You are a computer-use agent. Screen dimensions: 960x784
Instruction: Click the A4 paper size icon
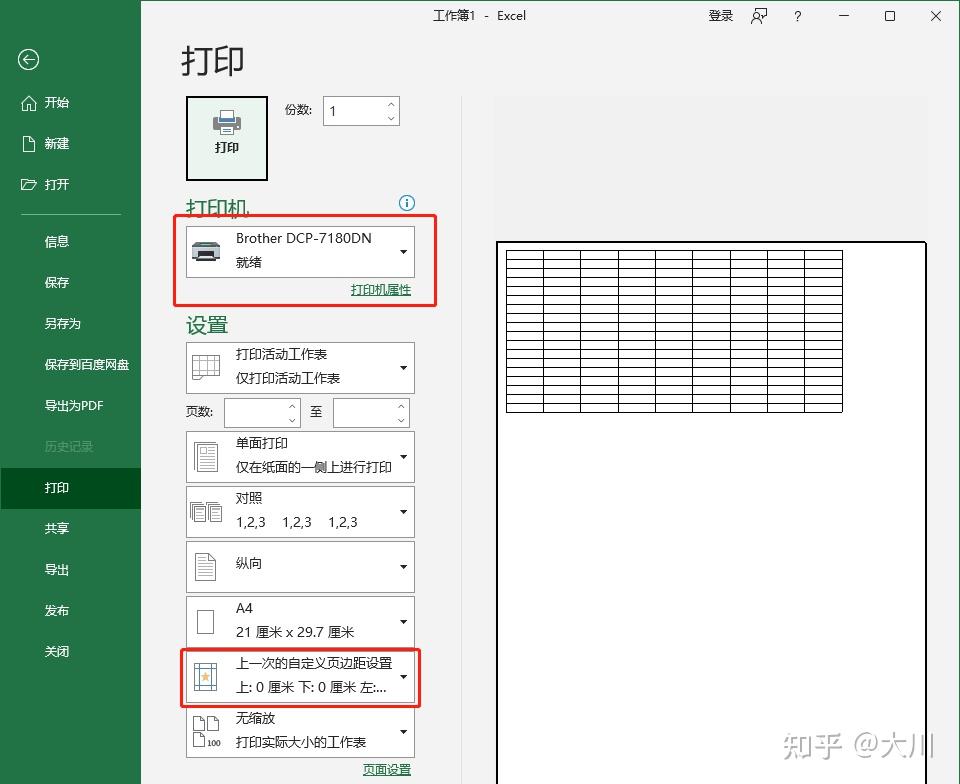207,621
